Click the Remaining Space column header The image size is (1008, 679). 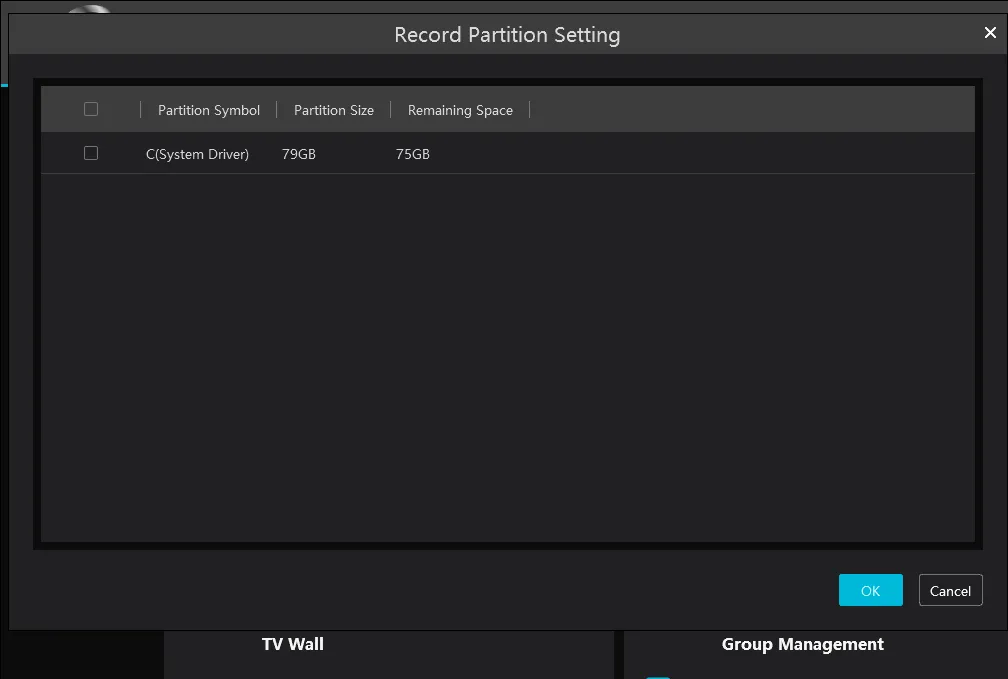[x=460, y=110]
